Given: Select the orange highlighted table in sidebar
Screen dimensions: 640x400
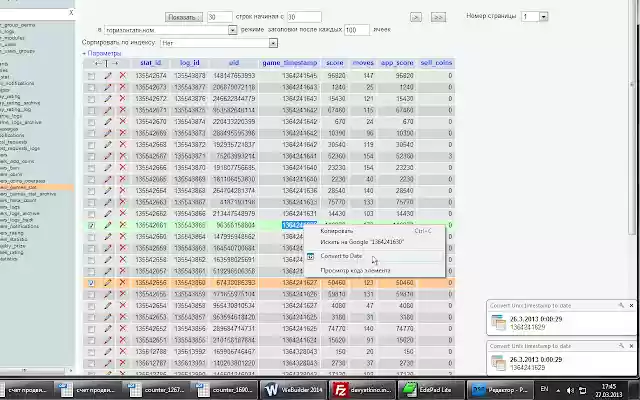Looking at the screenshot, I should 37,187.
